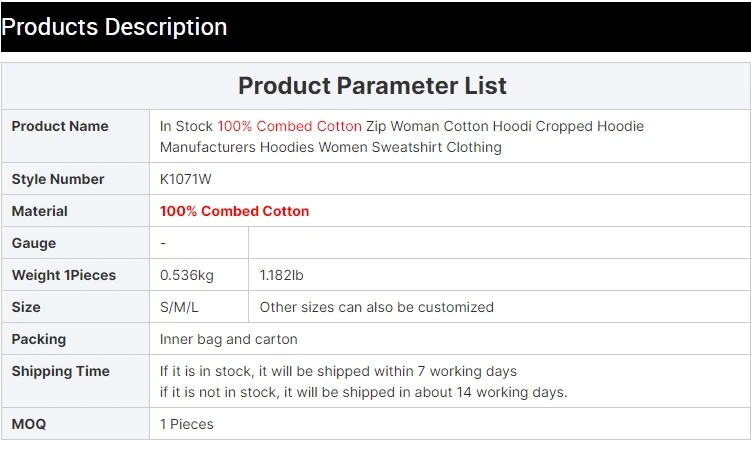Click the 14 working days shipping line

(x=363, y=392)
